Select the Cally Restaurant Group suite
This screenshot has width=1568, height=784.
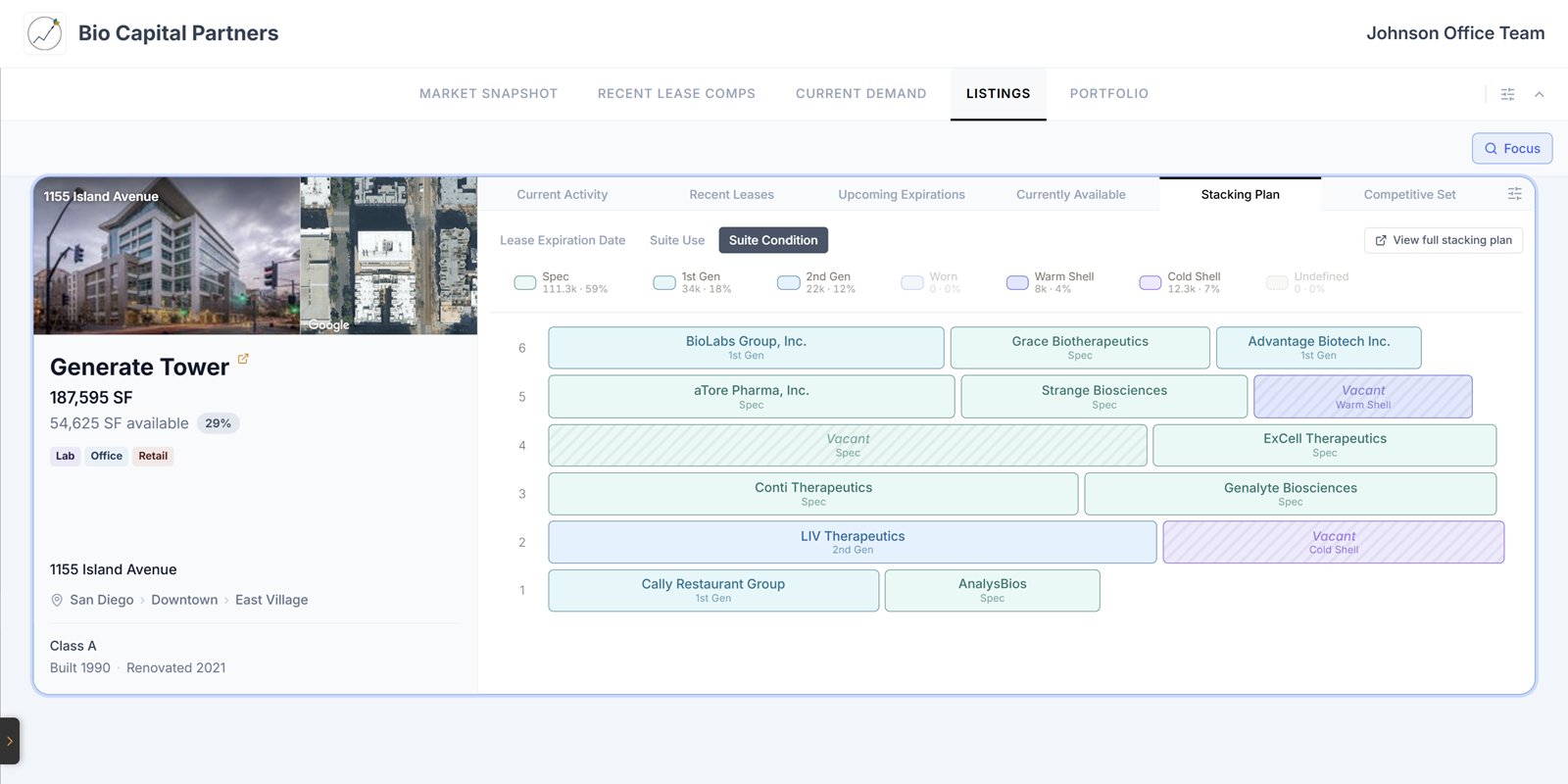tap(713, 590)
